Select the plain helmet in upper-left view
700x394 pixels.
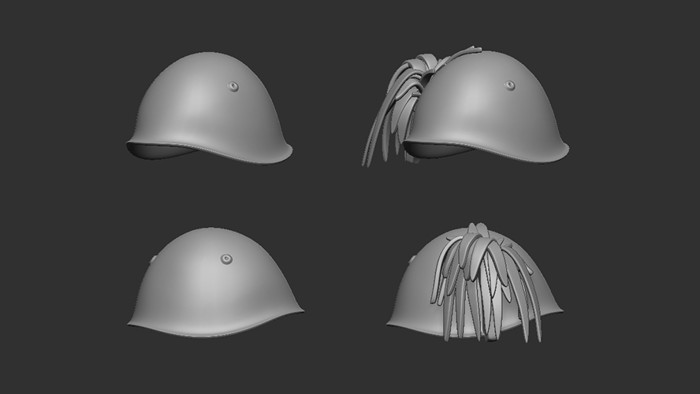(209, 108)
